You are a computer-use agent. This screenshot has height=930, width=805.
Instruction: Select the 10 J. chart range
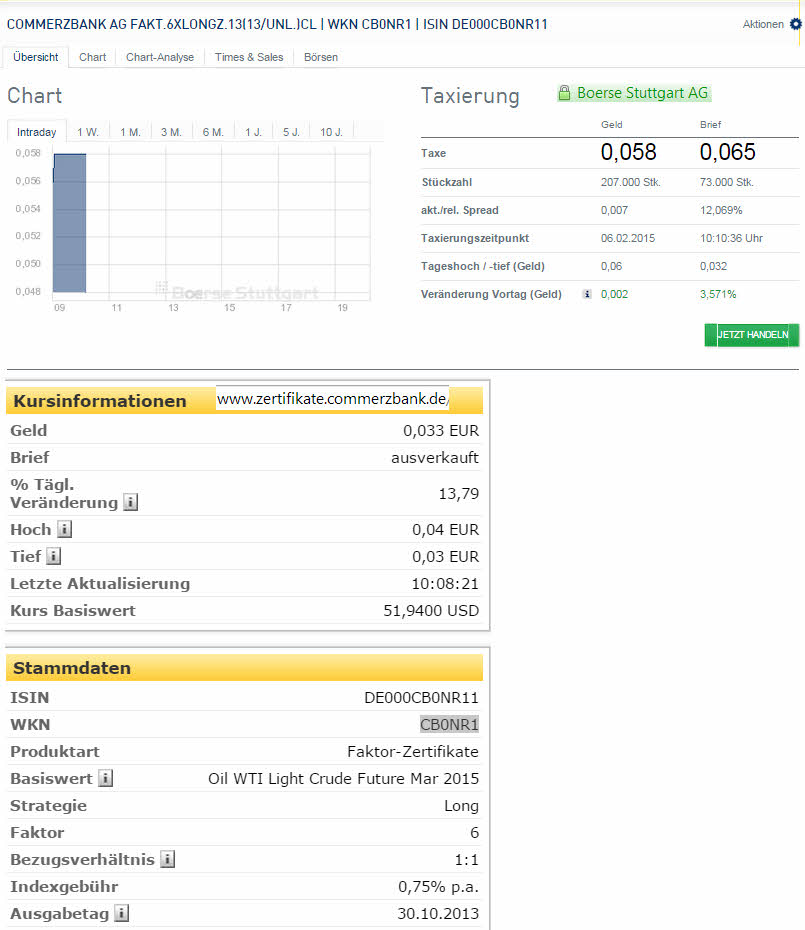[x=332, y=132]
